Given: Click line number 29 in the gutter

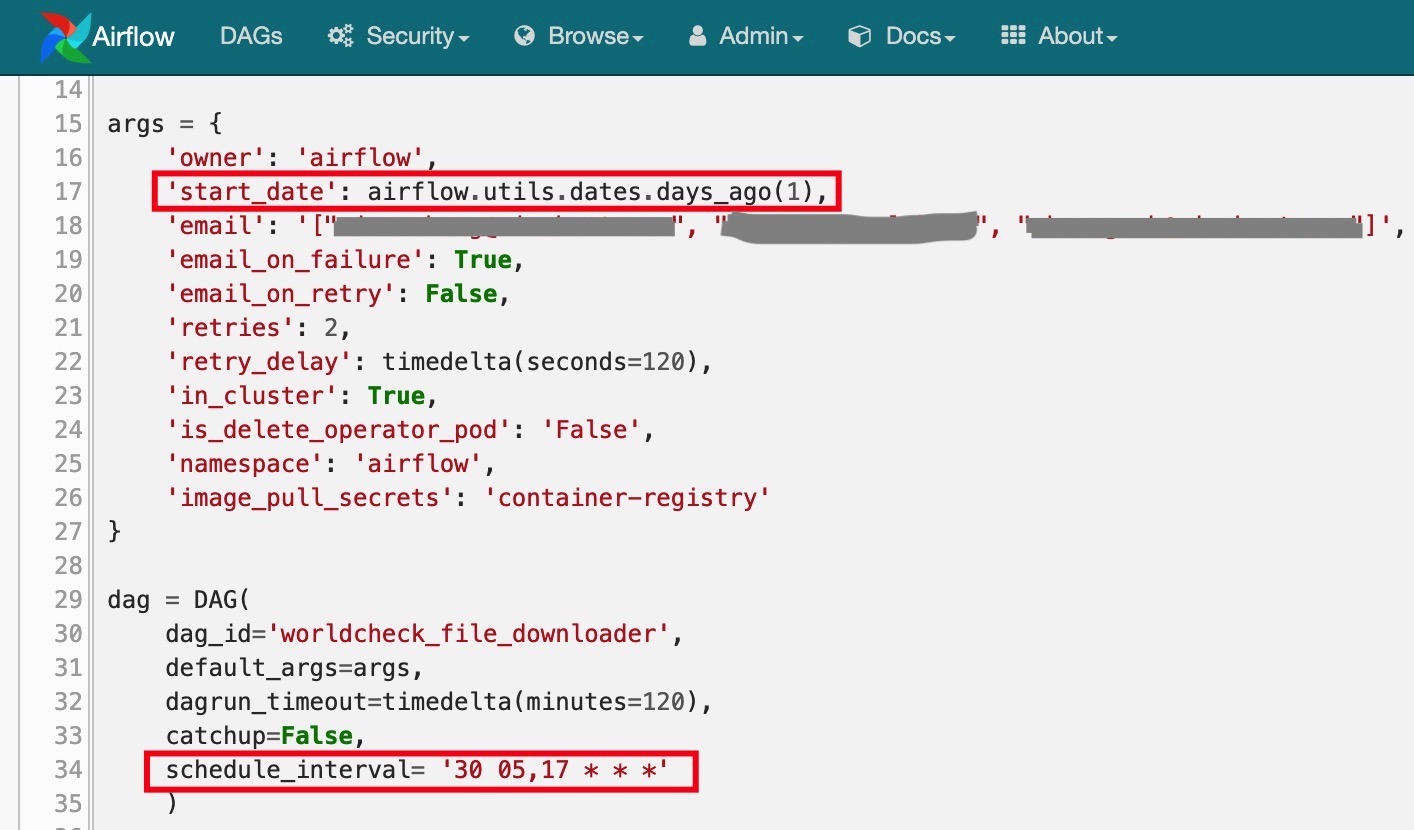Looking at the screenshot, I should tap(67, 600).
